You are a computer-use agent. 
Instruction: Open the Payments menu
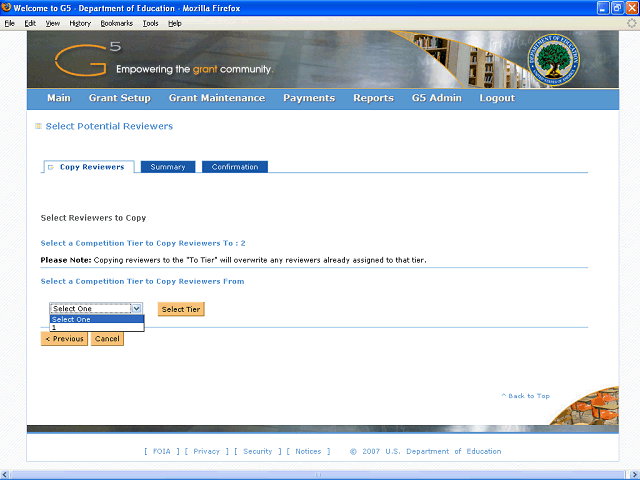coord(309,98)
